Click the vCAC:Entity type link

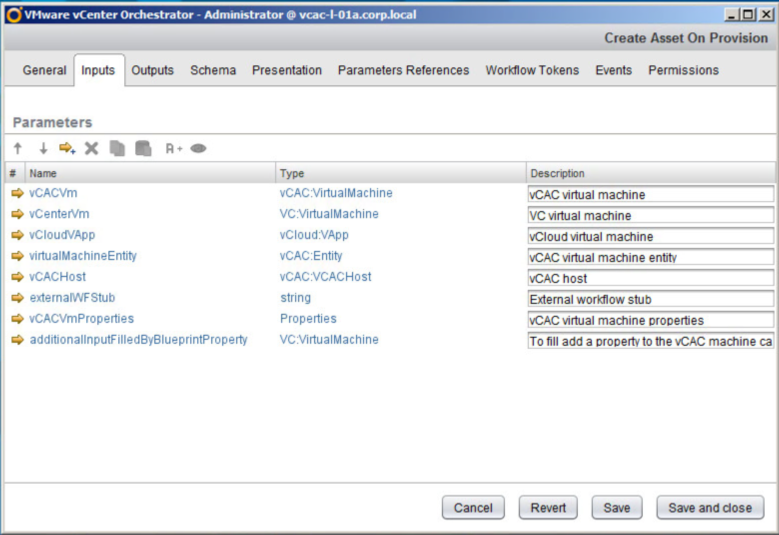311,255
